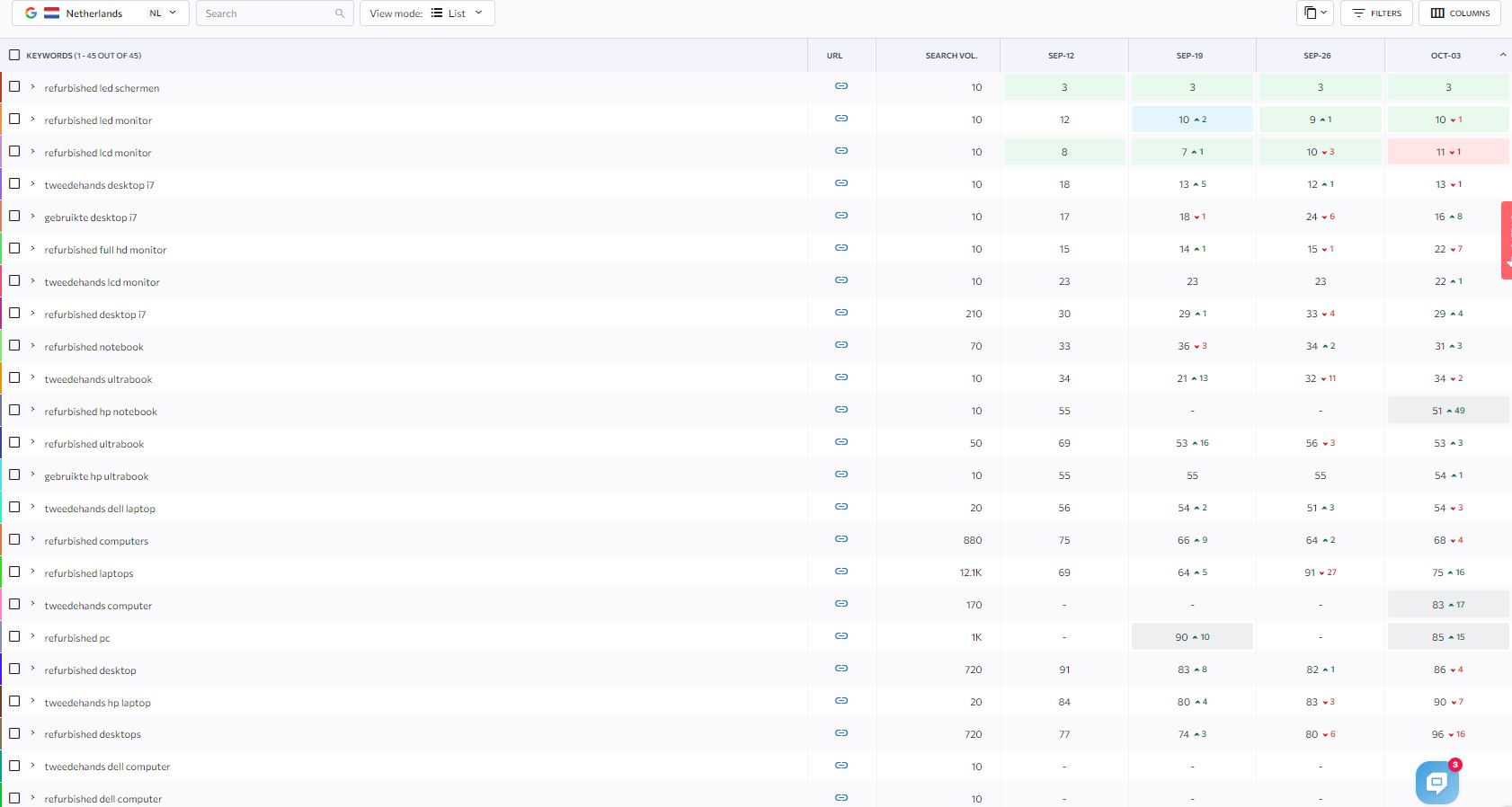The height and width of the screenshot is (807, 1512).
Task: Select all keywords with header checkbox
Action: [x=14, y=55]
